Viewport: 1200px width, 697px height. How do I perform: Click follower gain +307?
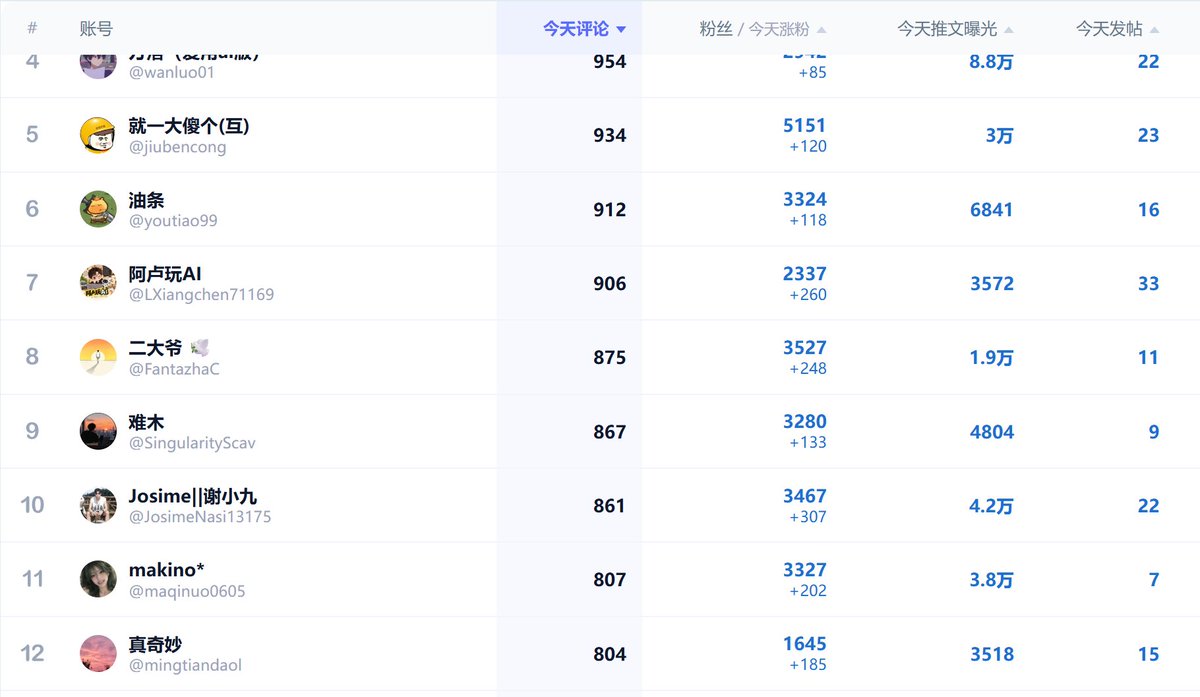808,517
